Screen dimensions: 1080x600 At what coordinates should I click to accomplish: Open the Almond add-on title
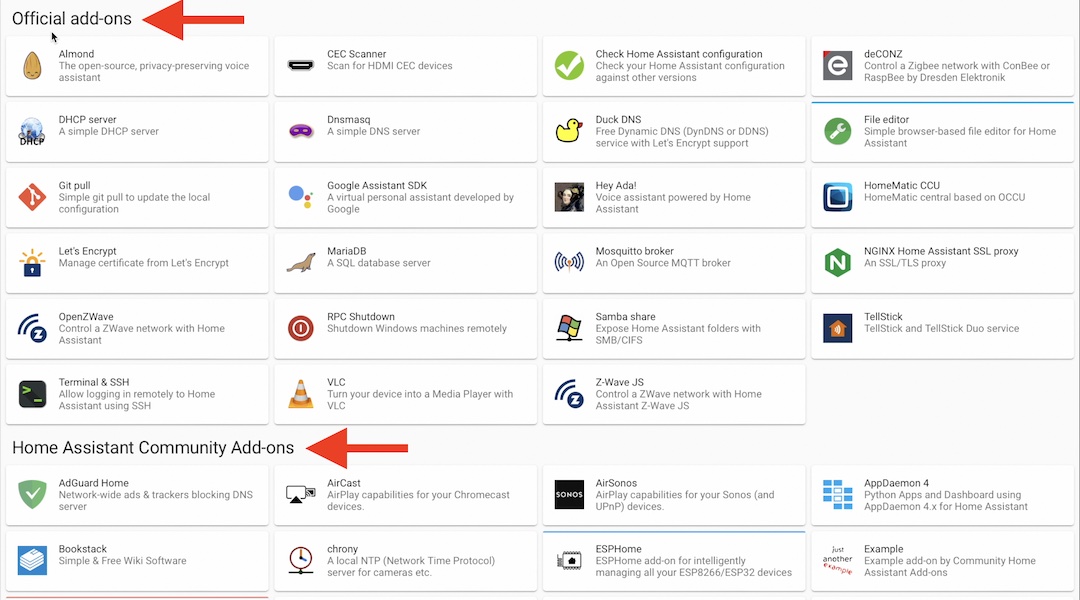point(76,54)
